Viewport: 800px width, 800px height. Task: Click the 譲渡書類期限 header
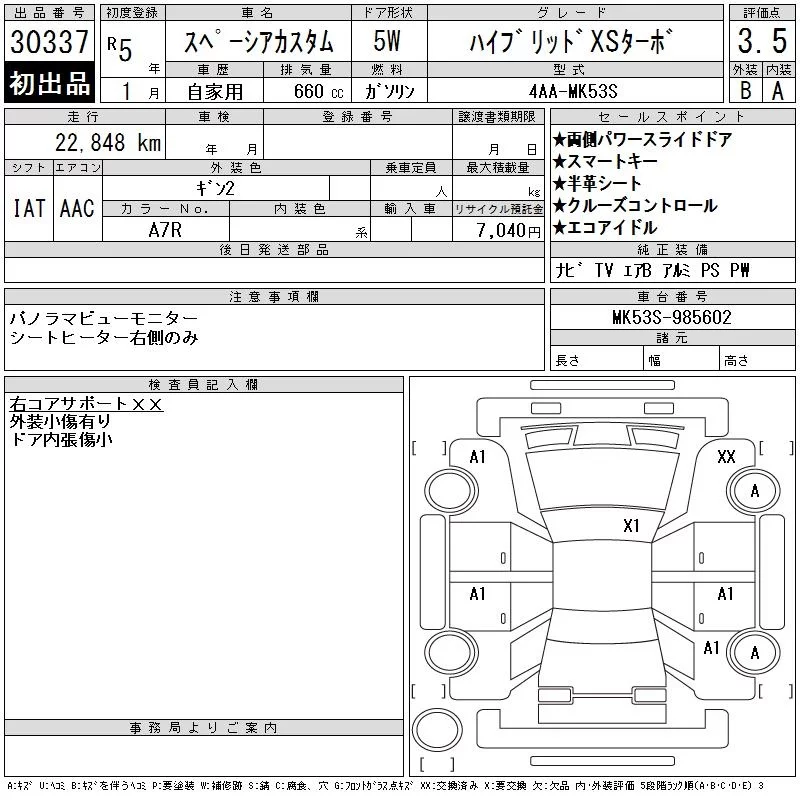497,117
